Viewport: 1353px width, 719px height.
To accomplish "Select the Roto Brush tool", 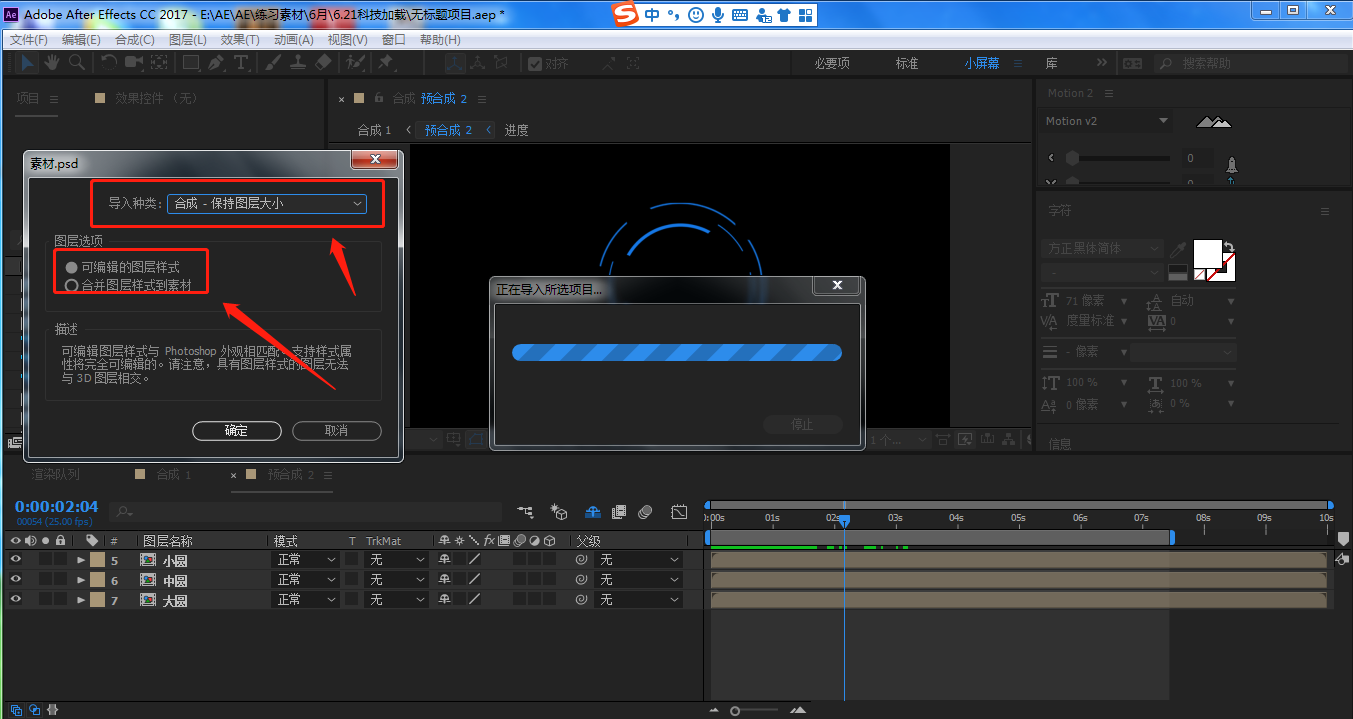I will pyautogui.click(x=355, y=63).
